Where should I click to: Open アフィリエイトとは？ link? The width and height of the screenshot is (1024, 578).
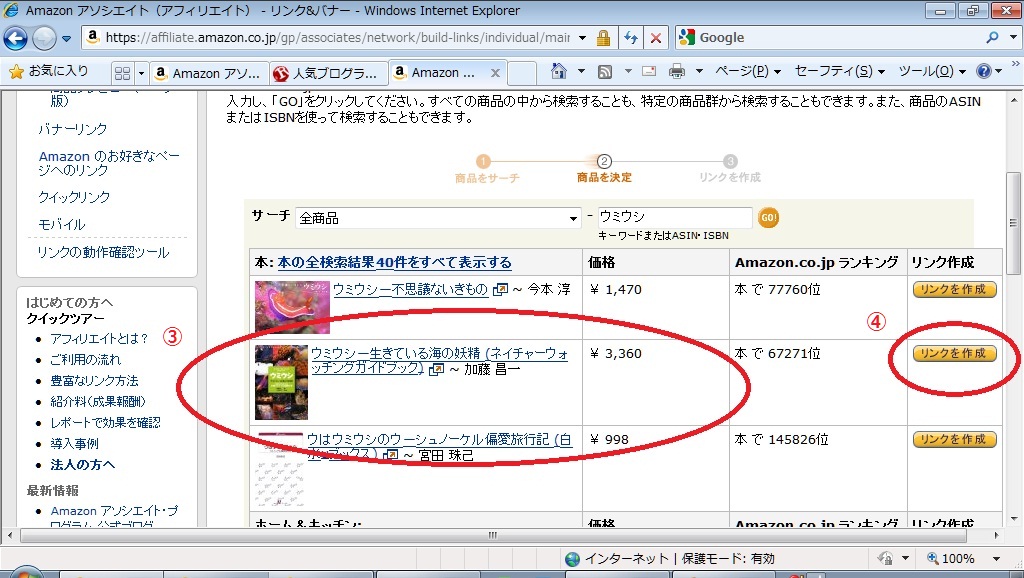pos(99,338)
